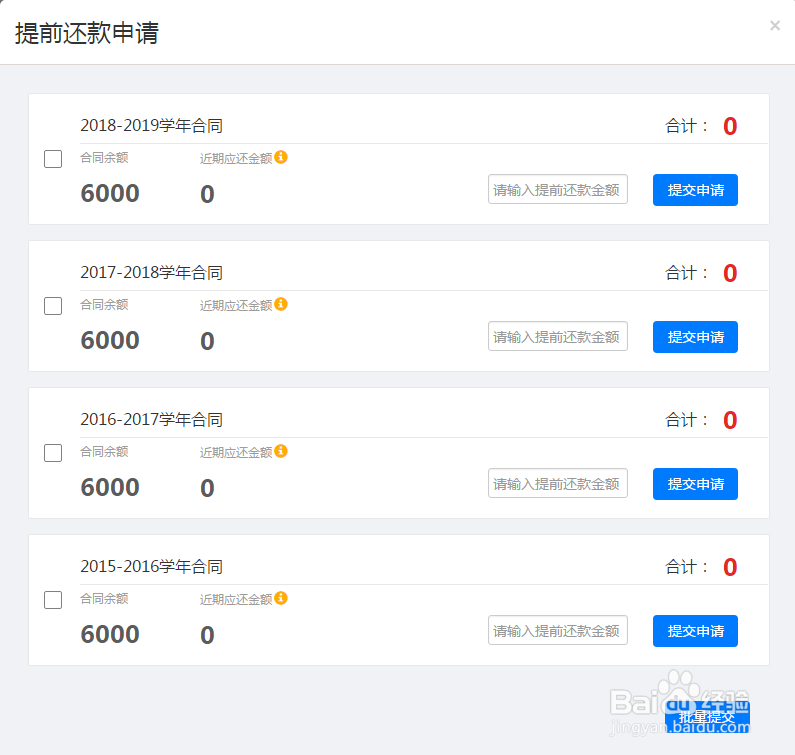Click 合同余额 label in 2015-2016学年合同
Image resolution: width=795 pixels, height=755 pixels.
click(104, 599)
